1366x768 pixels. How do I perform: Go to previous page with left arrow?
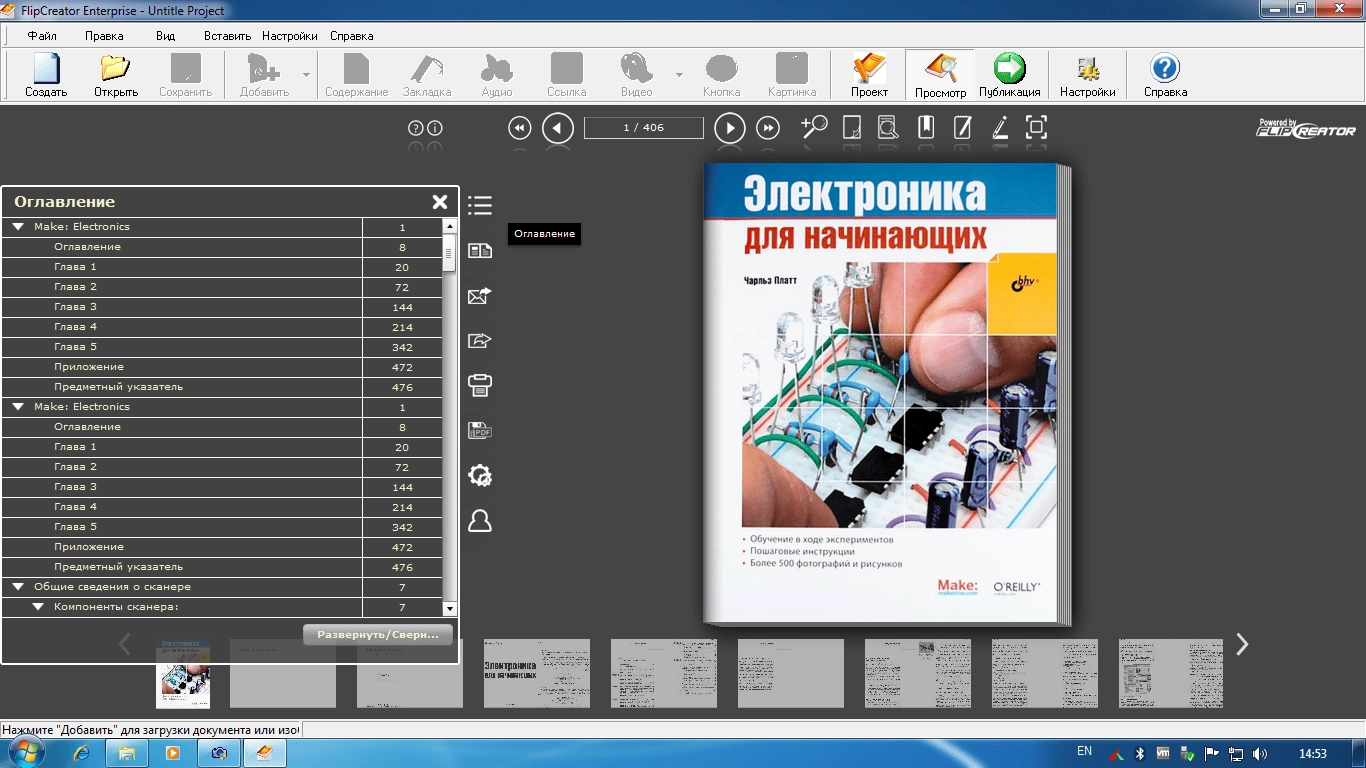click(558, 128)
